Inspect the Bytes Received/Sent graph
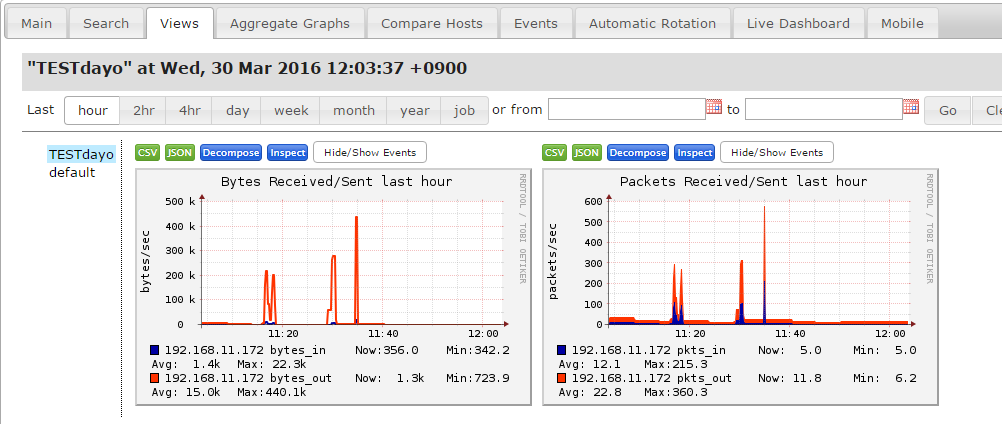This screenshot has height=424, width=1002. point(288,153)
